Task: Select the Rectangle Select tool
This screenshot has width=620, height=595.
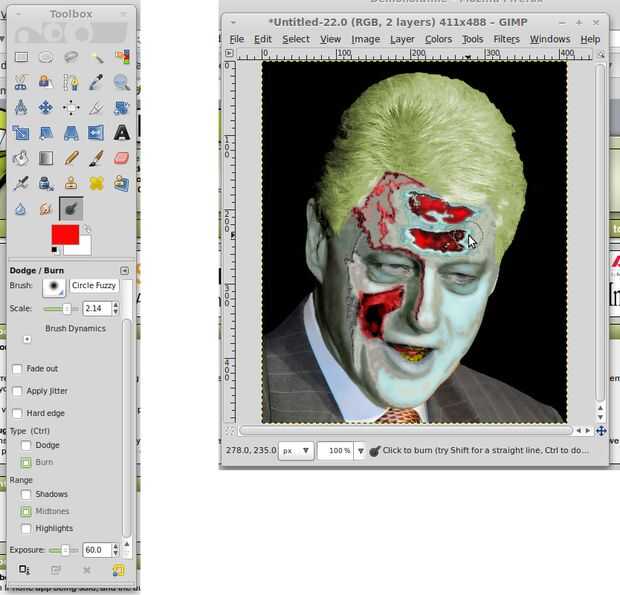Action: [21, 58]
